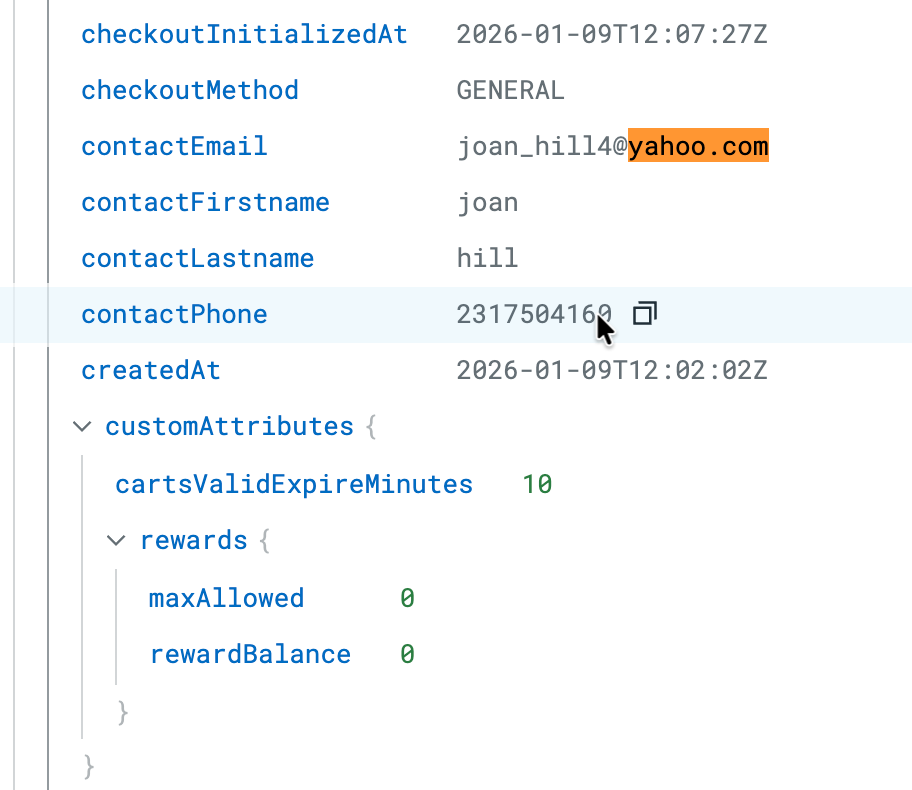912x790 pixels.
Task: Click the contactFirstname key
Action: (205, 202)
